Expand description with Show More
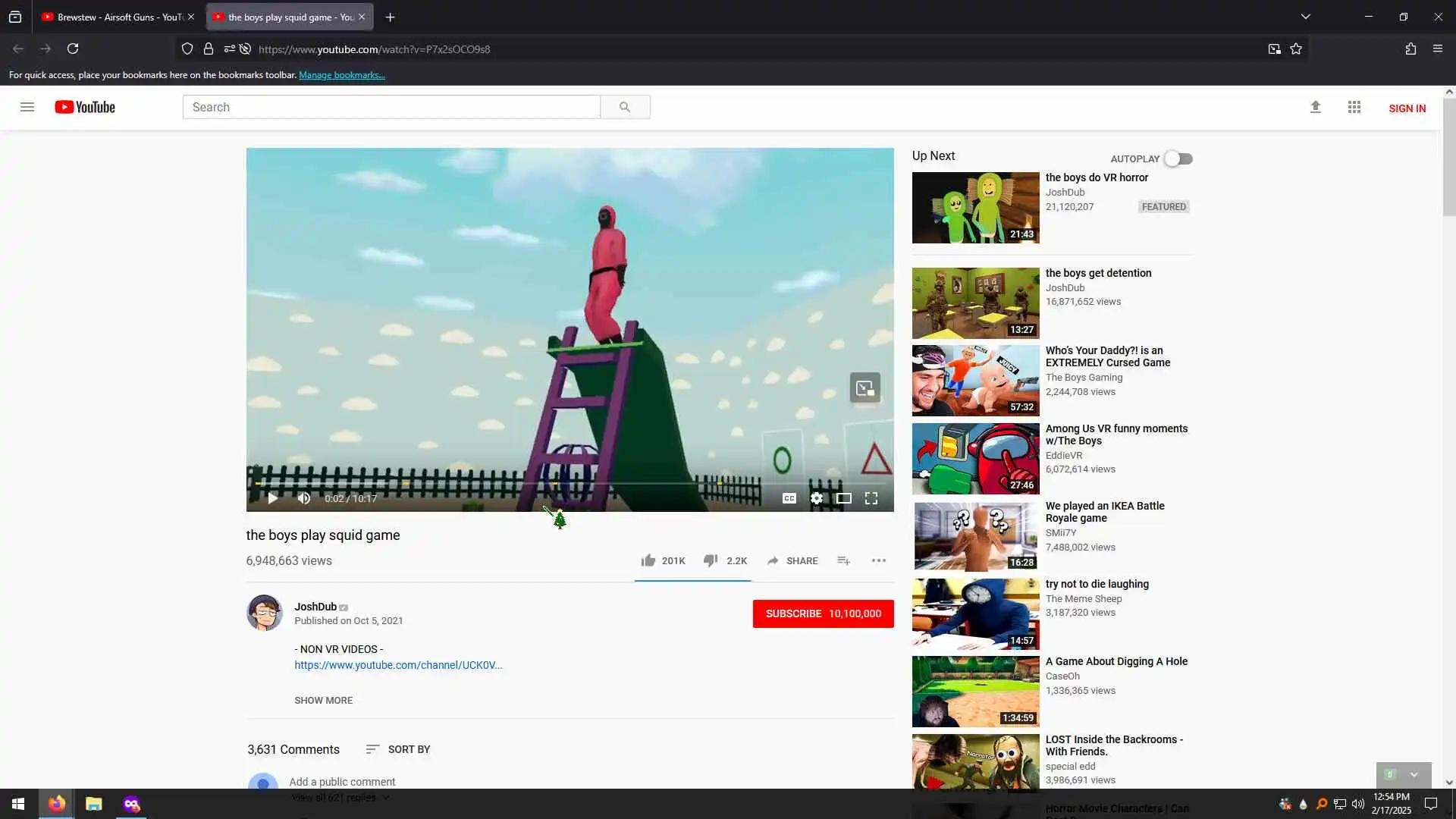This screenshot has height=819, width=1456. [x=324, y=700]
